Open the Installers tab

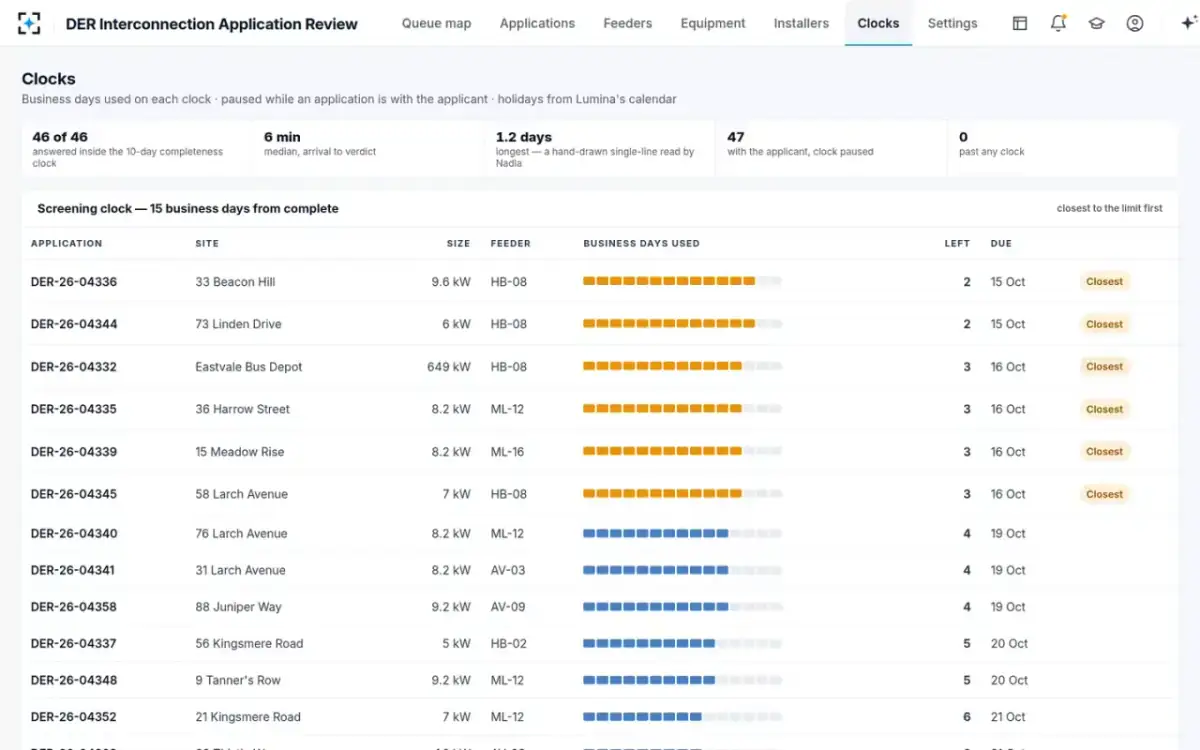coord(801,23)
